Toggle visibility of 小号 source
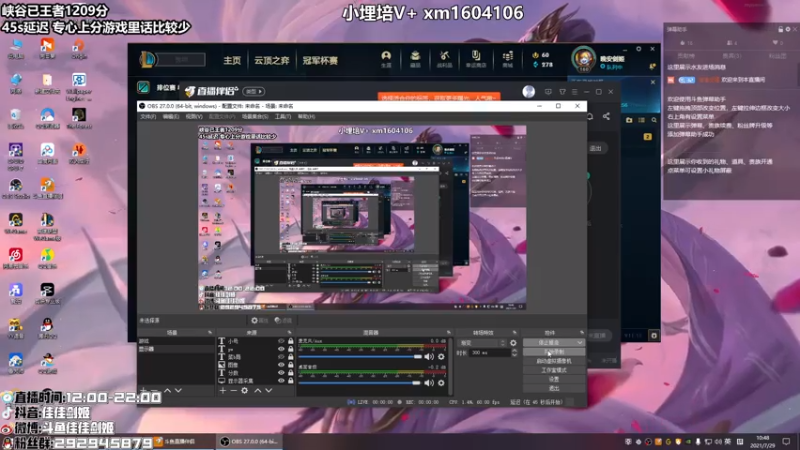Viewport: 800px width, 450px height. click(281, 341)
